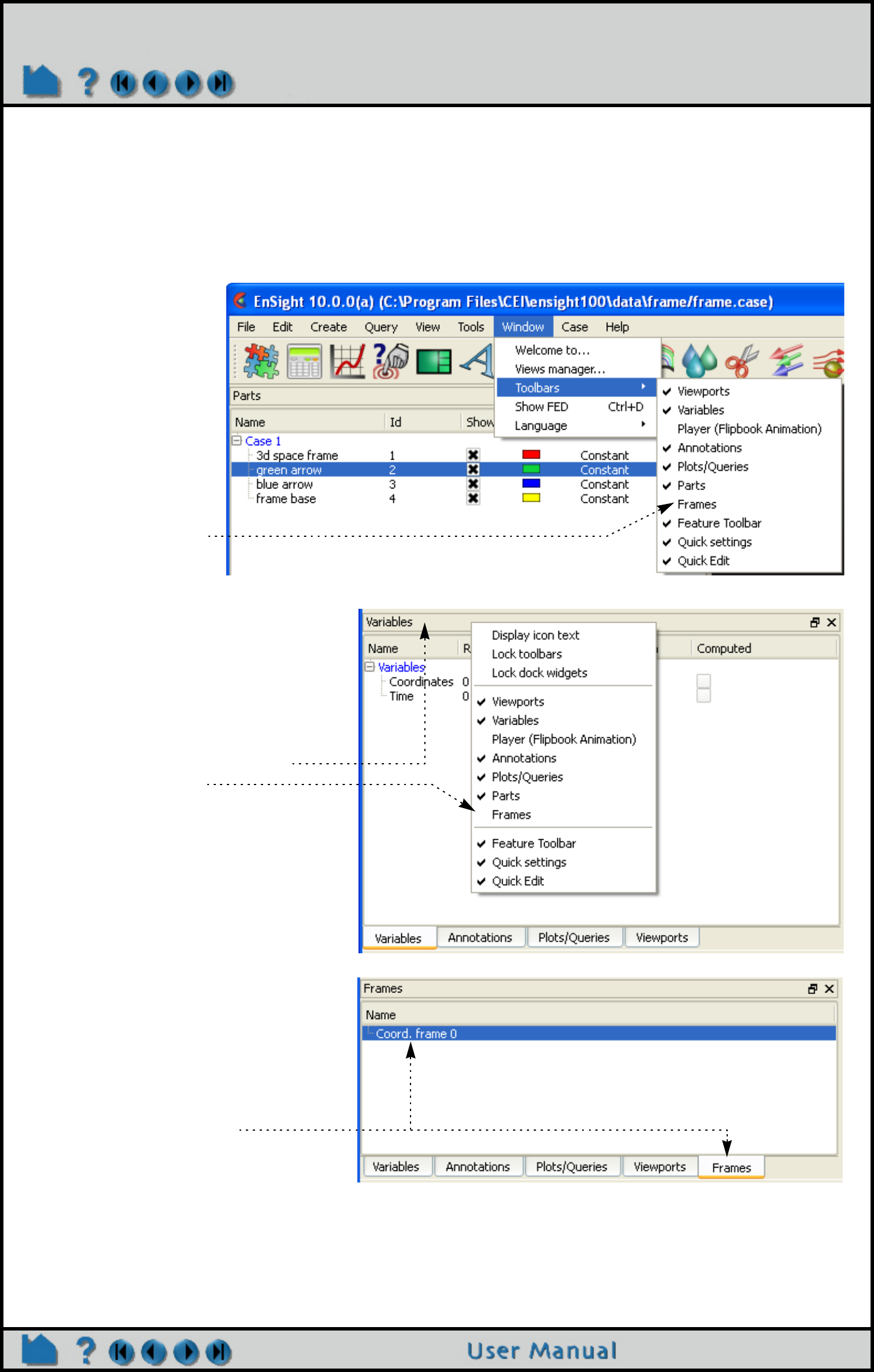Select the annotation letter A icon
This screenshot has width=874, height=1372.
click(477, 361)
